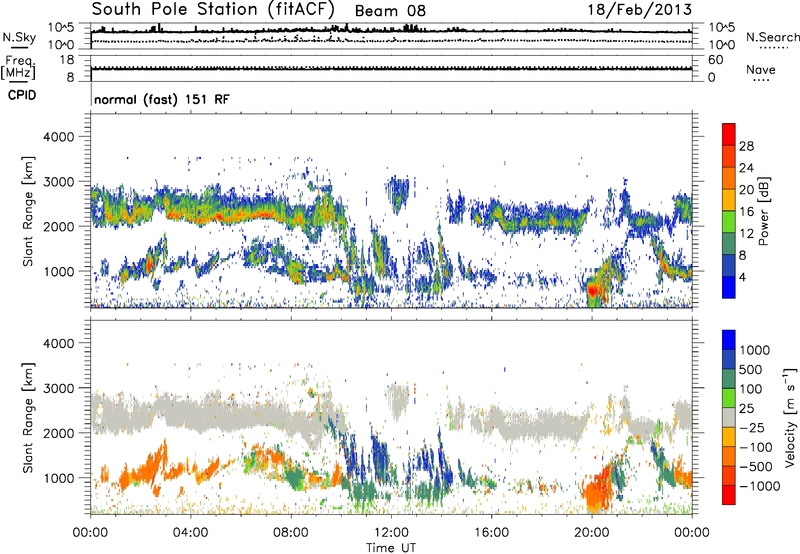
Task: Click '3000' tick on velocity panel range axis
Action: click(x=58, y=388)
